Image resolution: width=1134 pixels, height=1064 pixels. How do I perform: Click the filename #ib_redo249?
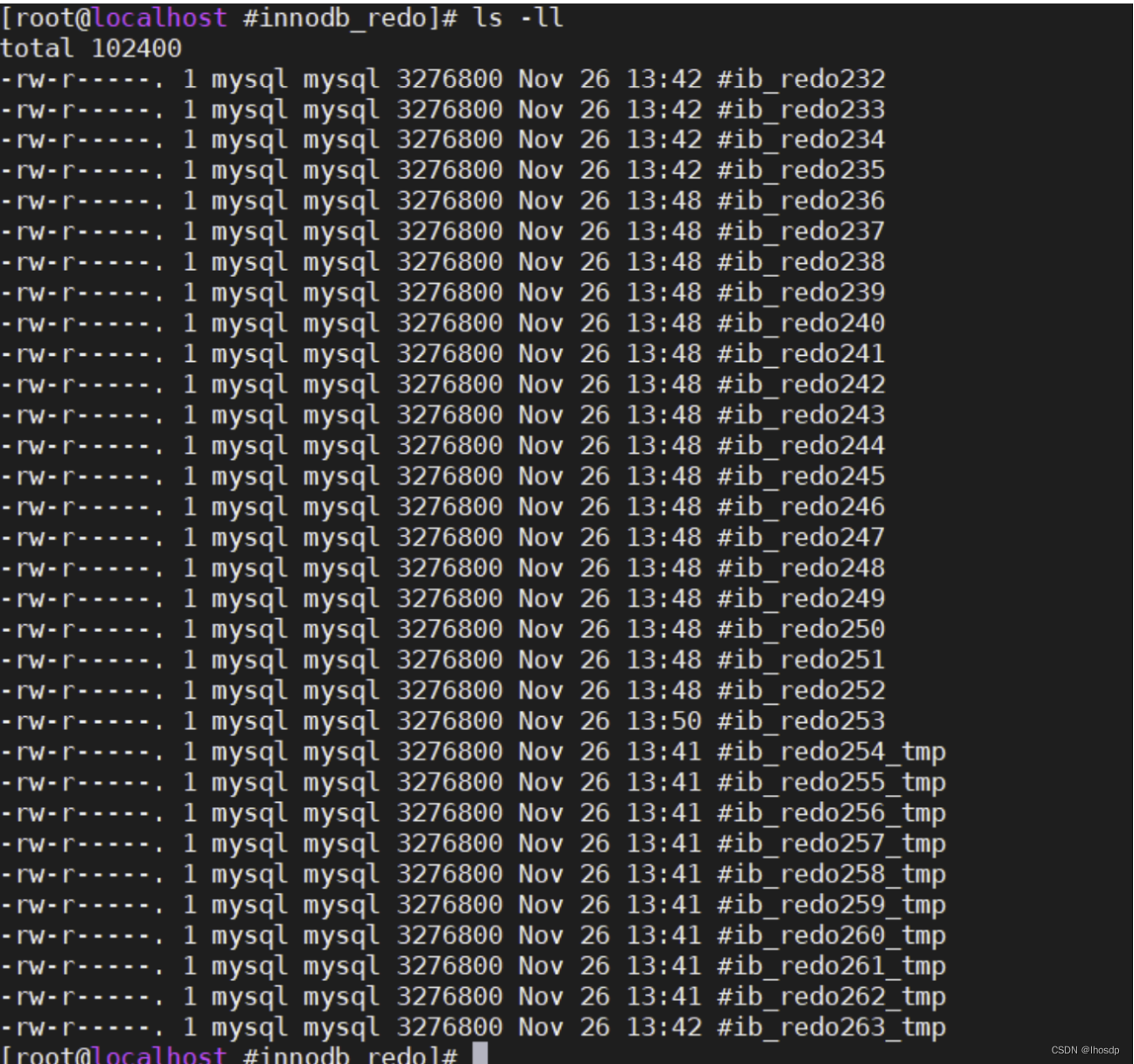coord(801,599)
